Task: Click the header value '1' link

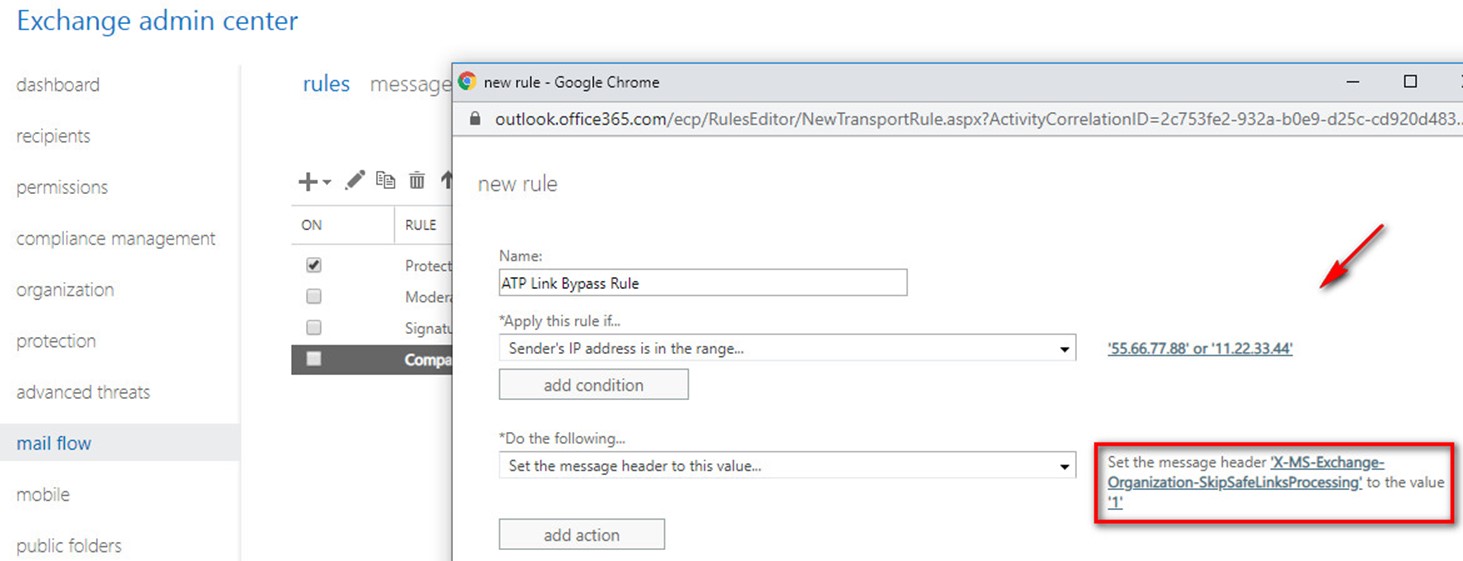Action: [1115, 503]
